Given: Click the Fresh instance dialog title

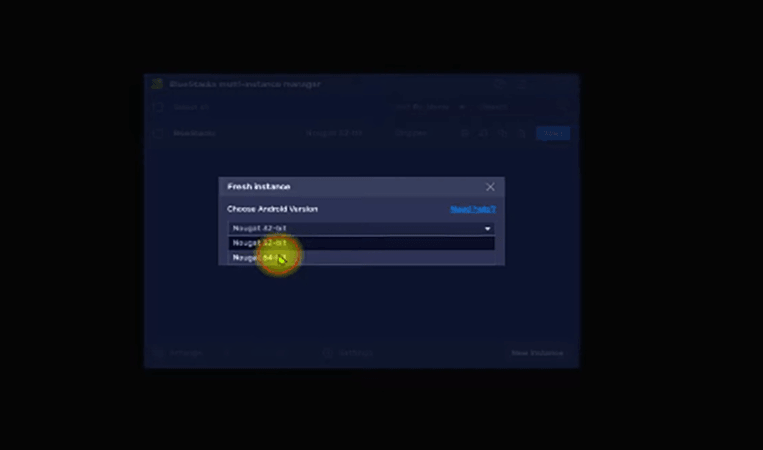Looking at the screenshot, I should pyautogui.click(x=258, y=187).
